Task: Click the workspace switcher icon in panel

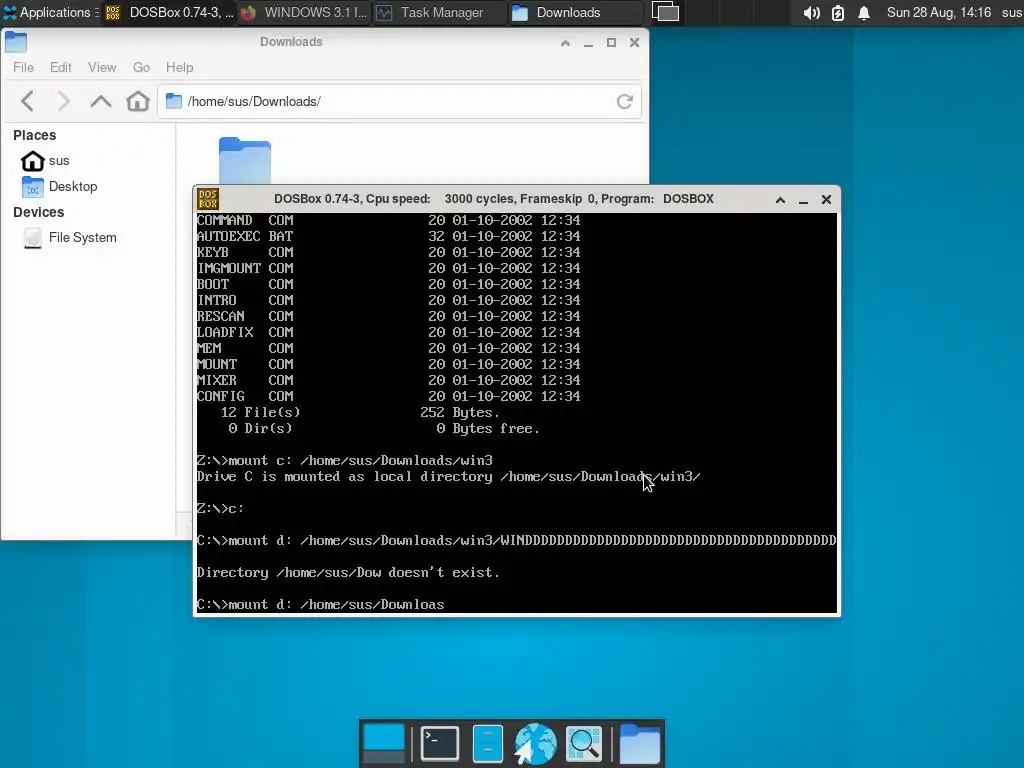Action: (x=665, y=12)
